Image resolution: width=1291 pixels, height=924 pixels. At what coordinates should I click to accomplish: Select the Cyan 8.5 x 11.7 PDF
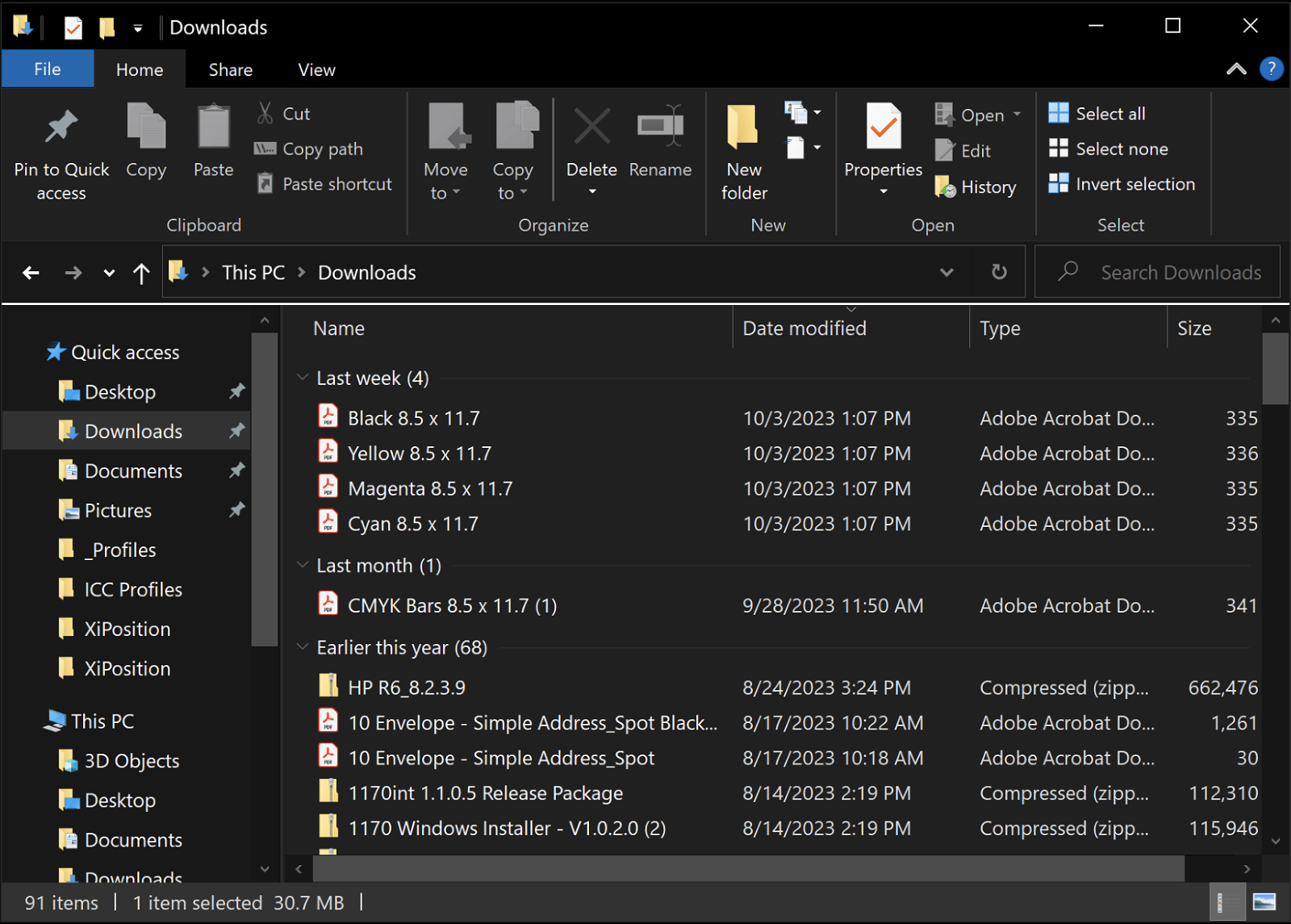(412, 523)
